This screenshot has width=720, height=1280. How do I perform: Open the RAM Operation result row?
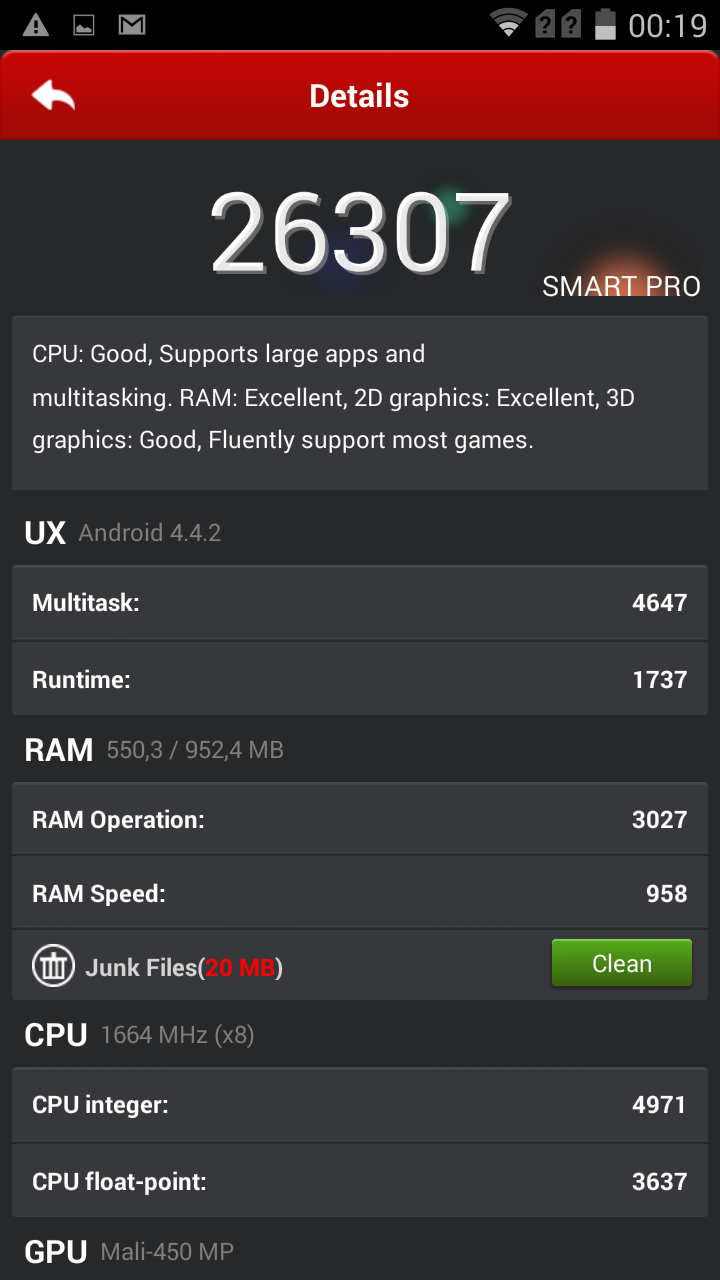(x=360, y=819)
